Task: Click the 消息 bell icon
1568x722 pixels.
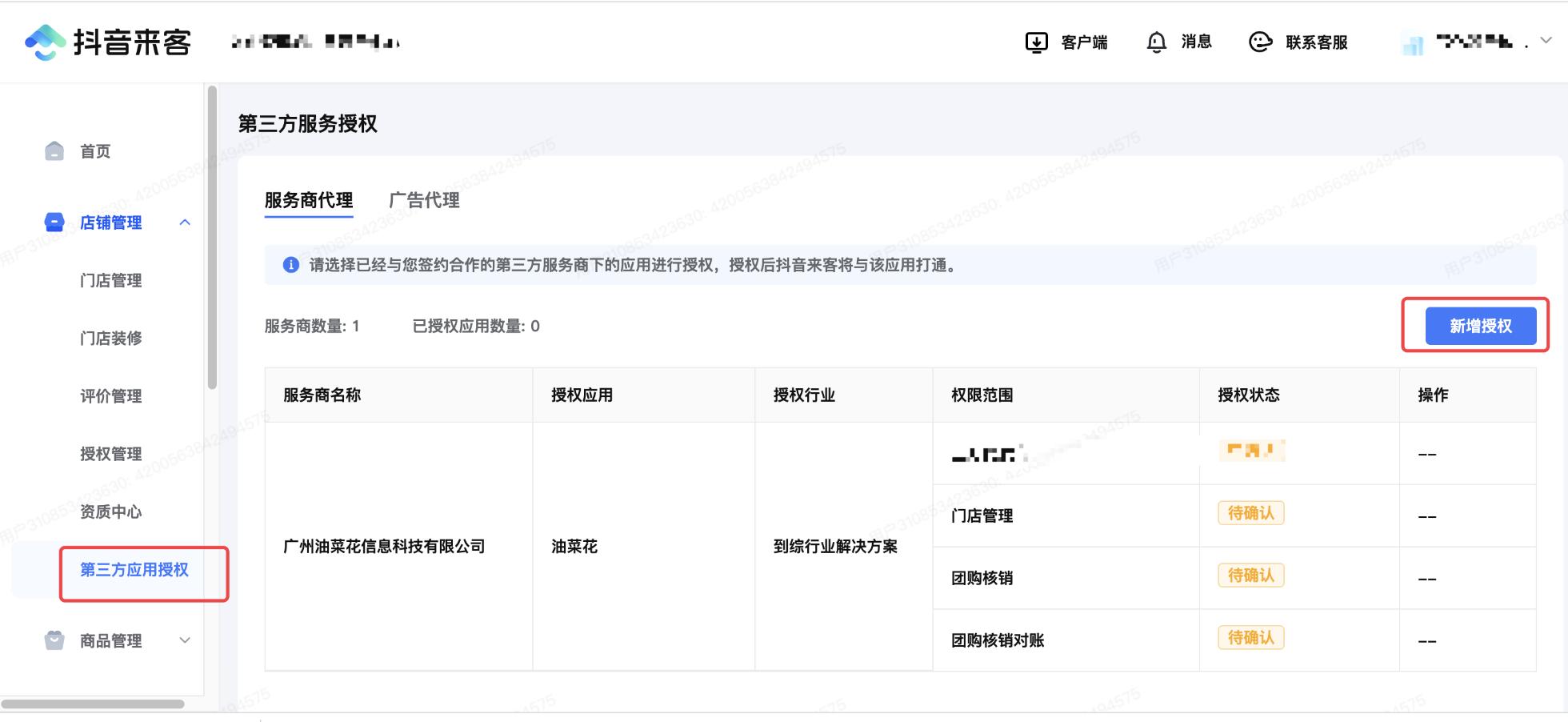Action: click(1156, 42)
